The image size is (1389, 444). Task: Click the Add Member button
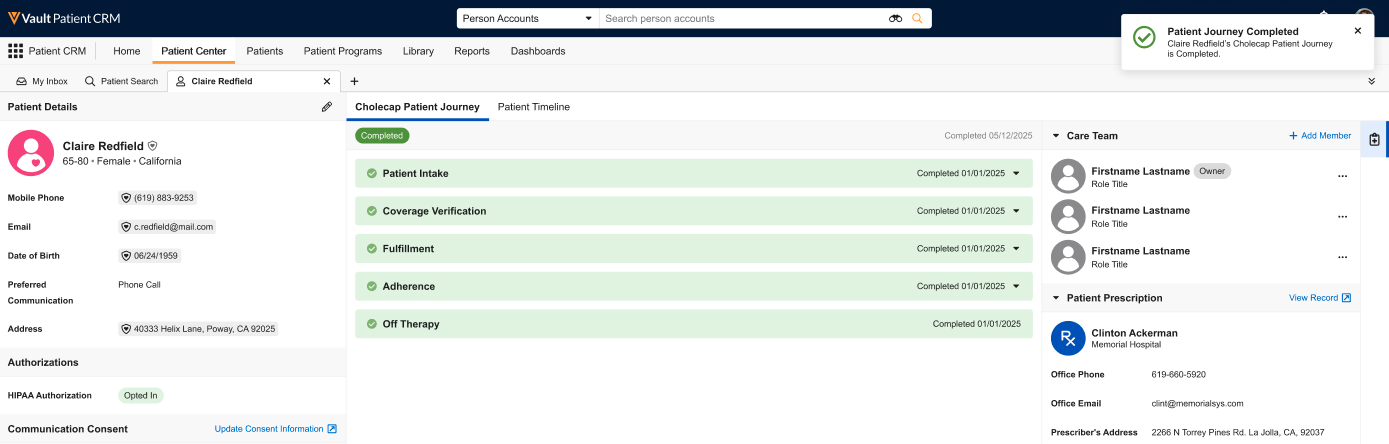click(x=1319, y=136)
